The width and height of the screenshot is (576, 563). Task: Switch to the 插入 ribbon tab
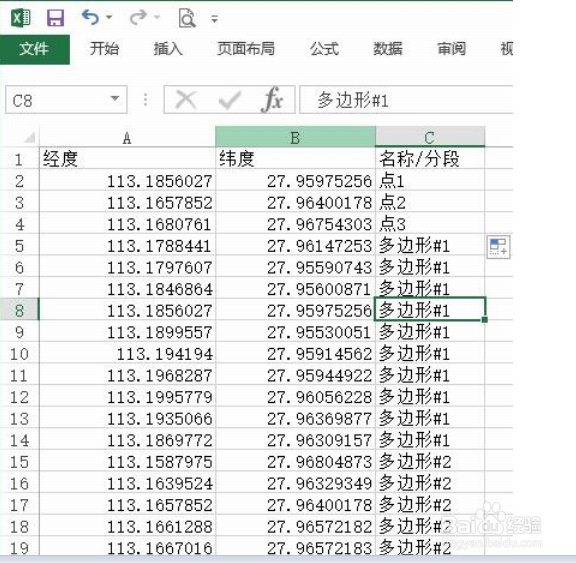click(x=168, y=49)
